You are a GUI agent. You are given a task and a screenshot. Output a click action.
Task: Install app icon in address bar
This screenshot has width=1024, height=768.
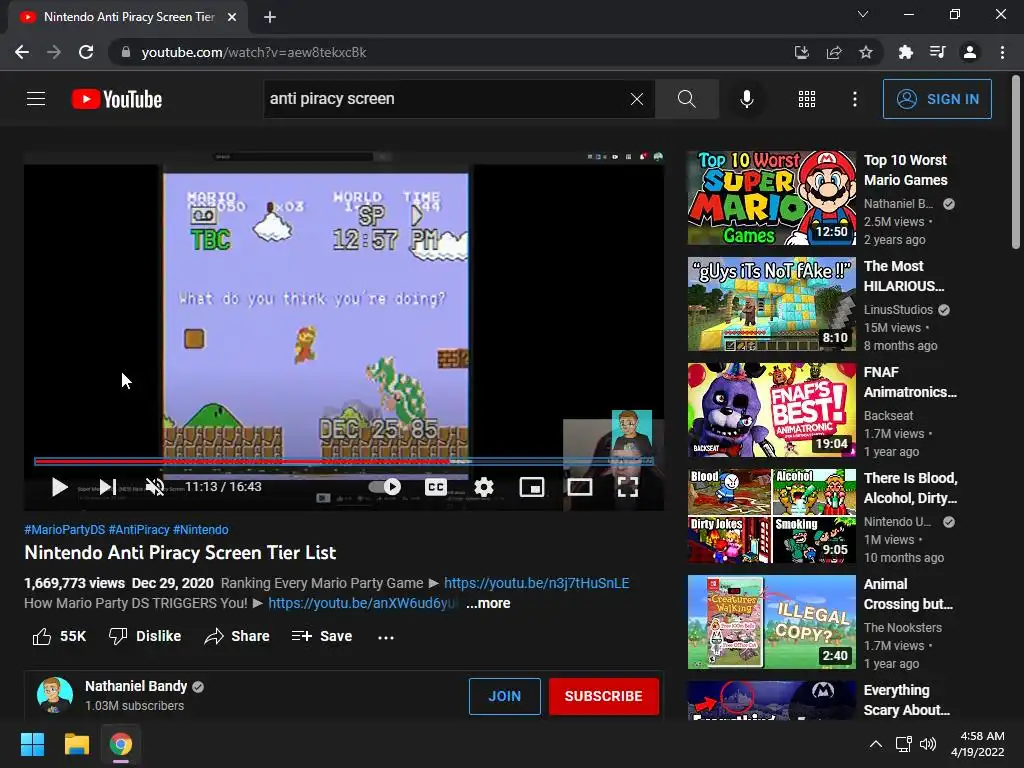click(x=801, y=52)
